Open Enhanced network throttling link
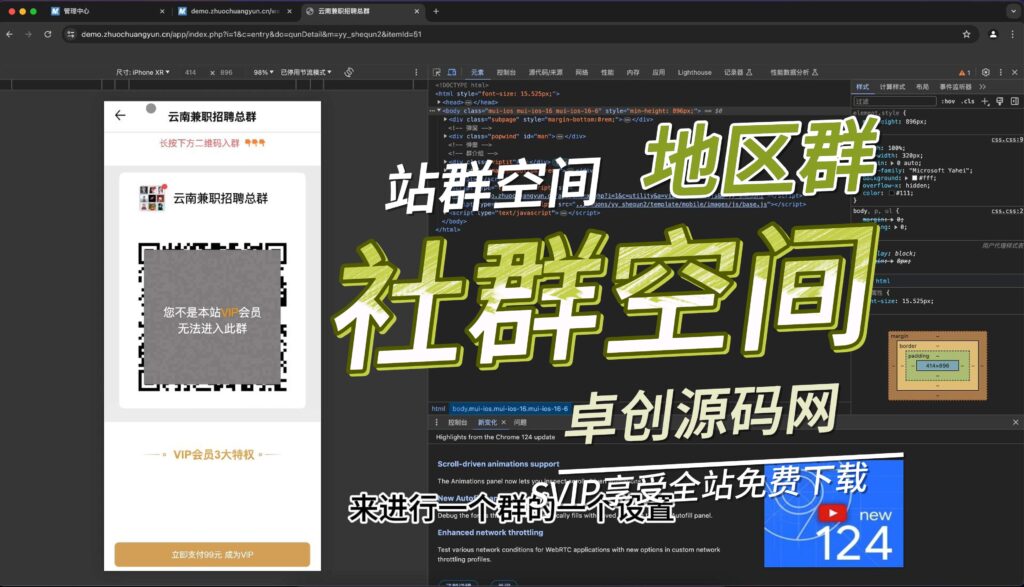 coord(490,533)
